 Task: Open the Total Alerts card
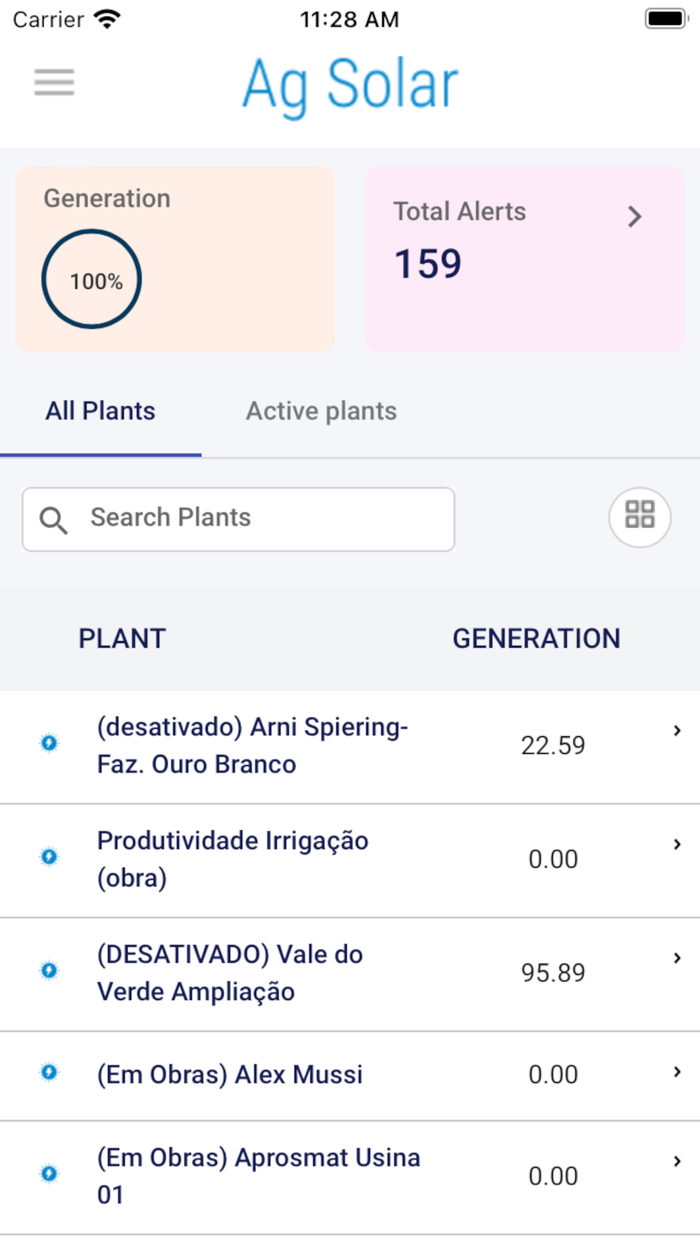tap(500, 260)
